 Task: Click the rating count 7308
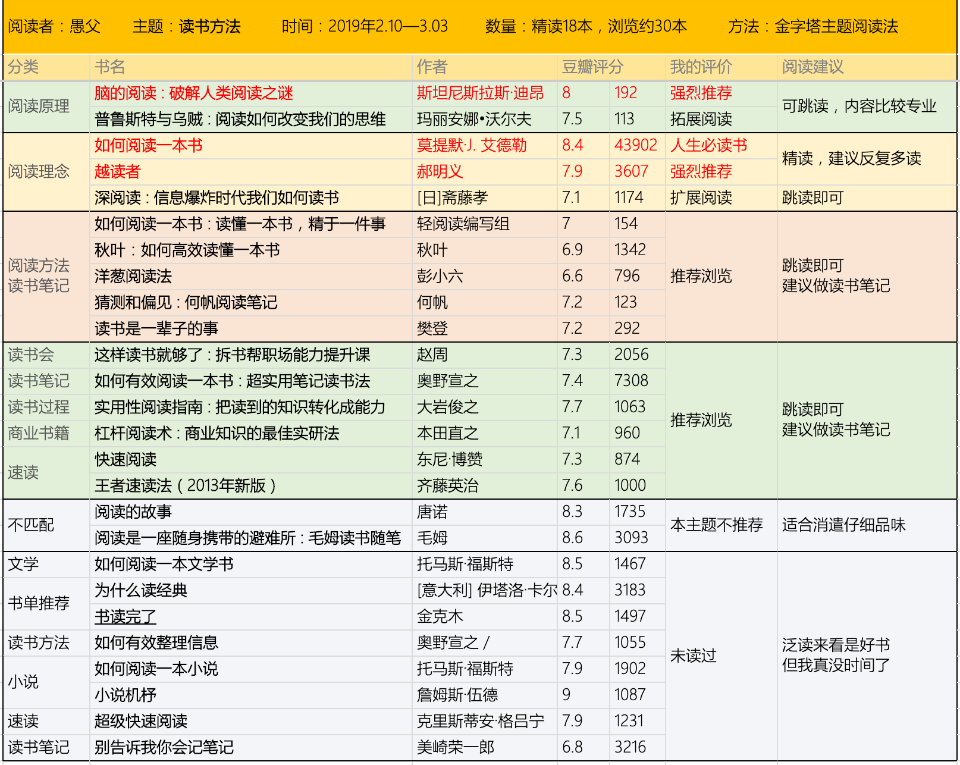[x=631, y=381]
